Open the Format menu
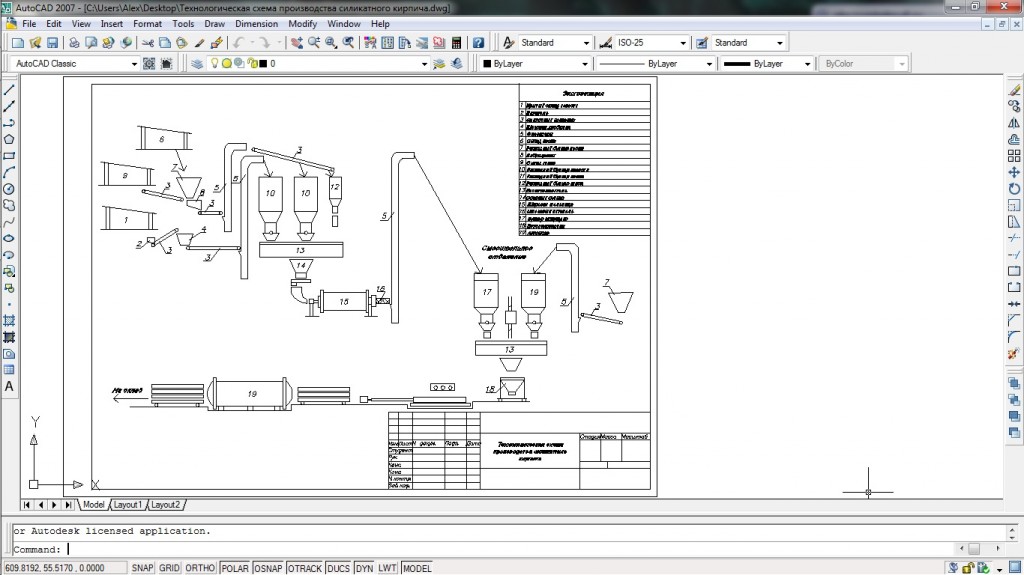The image size is (1024, 575). 147,24
